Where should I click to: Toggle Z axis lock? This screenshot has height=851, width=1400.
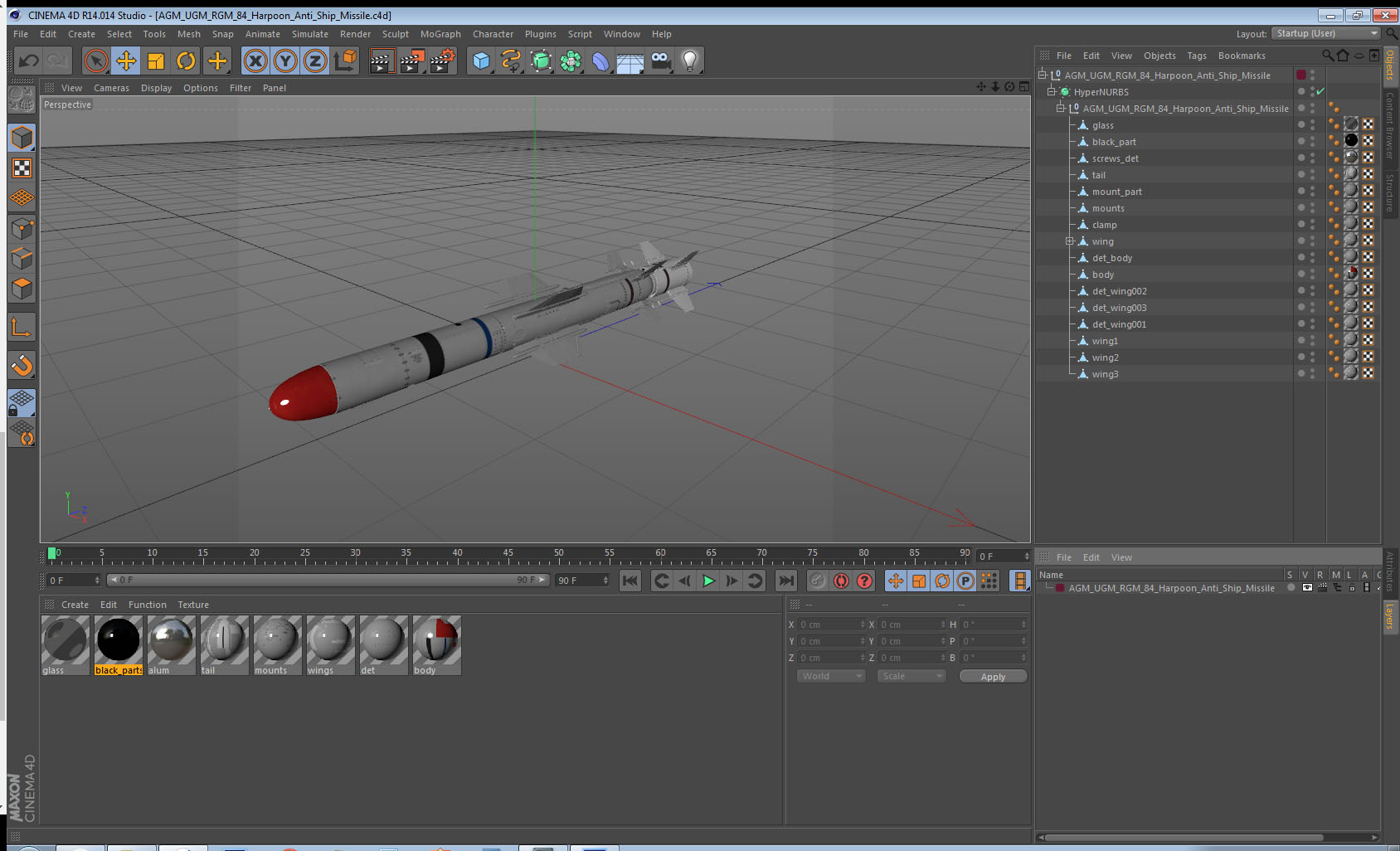tap(315, 61)
